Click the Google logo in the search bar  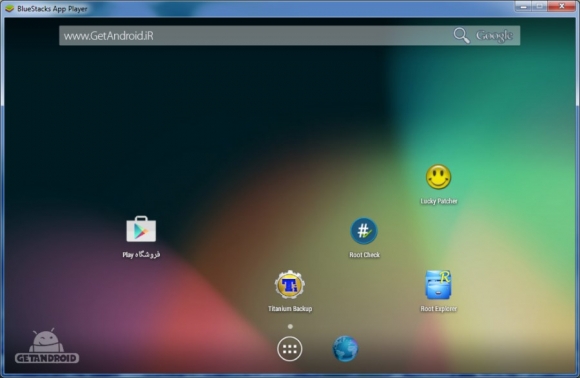[x=494, y=36]
